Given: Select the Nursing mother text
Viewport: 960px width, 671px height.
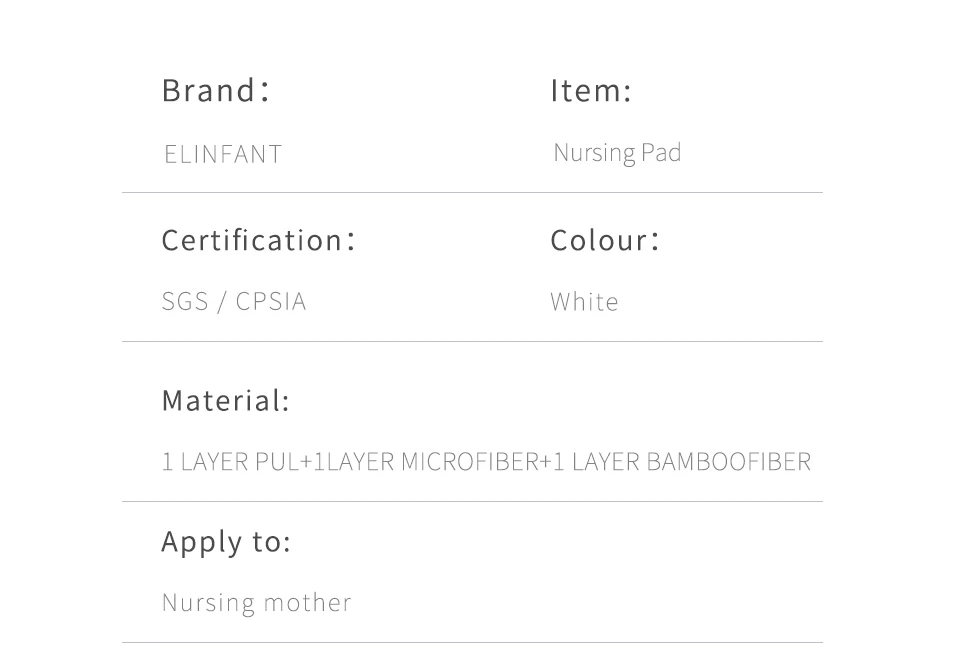Looking at the screenshot, I should [256, 603].
